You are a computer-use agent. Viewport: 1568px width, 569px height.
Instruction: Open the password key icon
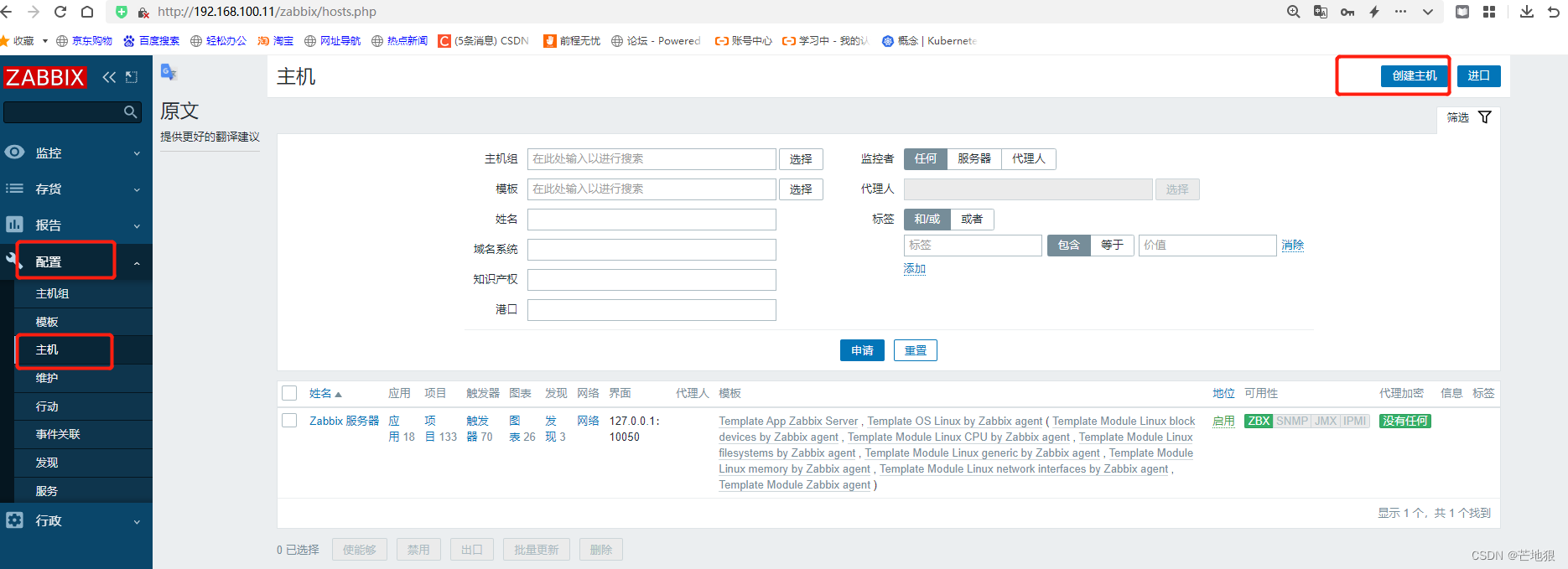pos(1347,12)
